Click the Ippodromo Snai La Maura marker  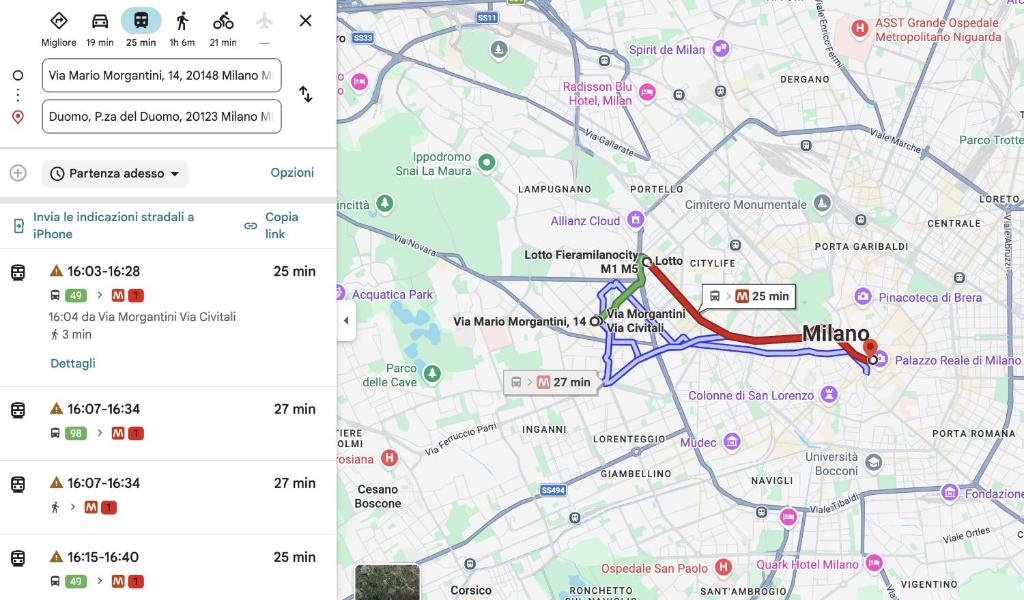point(487,163)
